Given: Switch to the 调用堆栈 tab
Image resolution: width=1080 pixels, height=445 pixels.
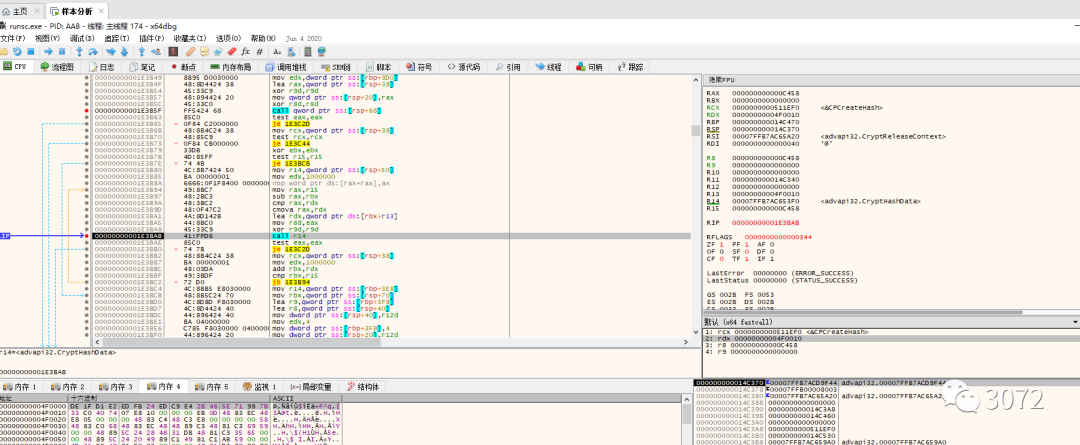Looking at the screenshot, I should (x=286, y=67).
